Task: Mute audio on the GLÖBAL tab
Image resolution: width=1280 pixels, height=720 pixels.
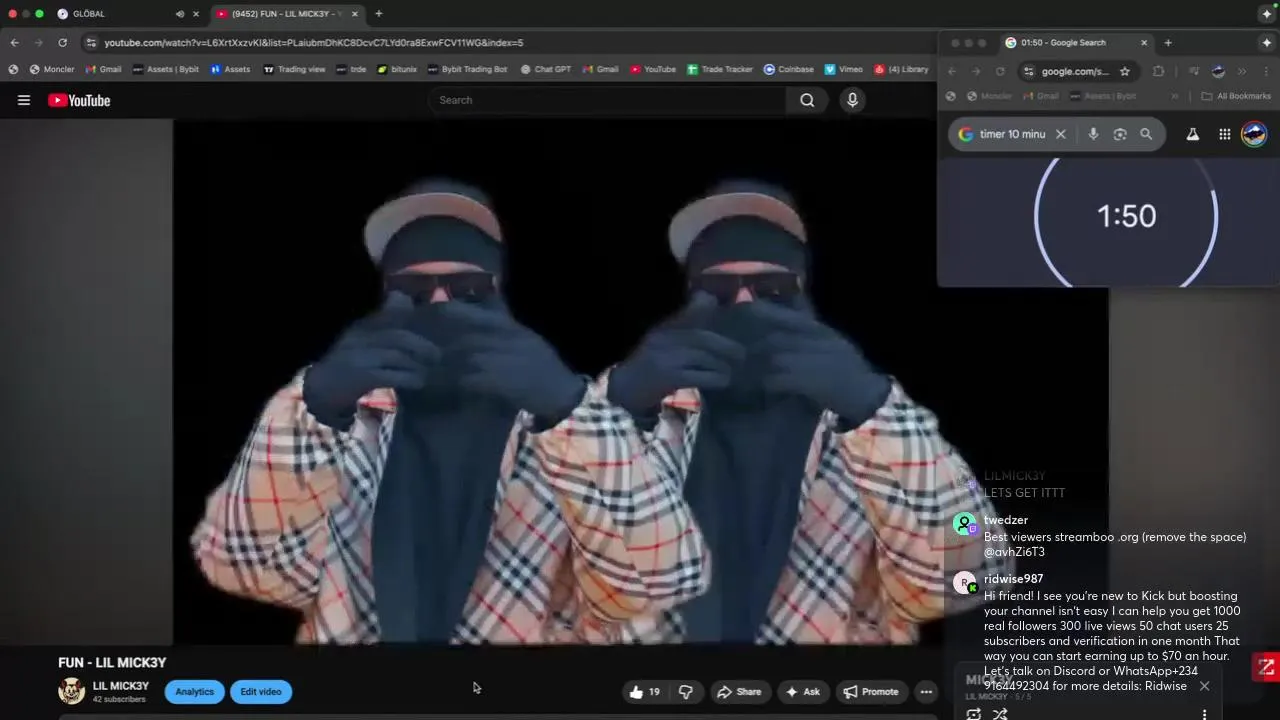Action: pos(180,14)
